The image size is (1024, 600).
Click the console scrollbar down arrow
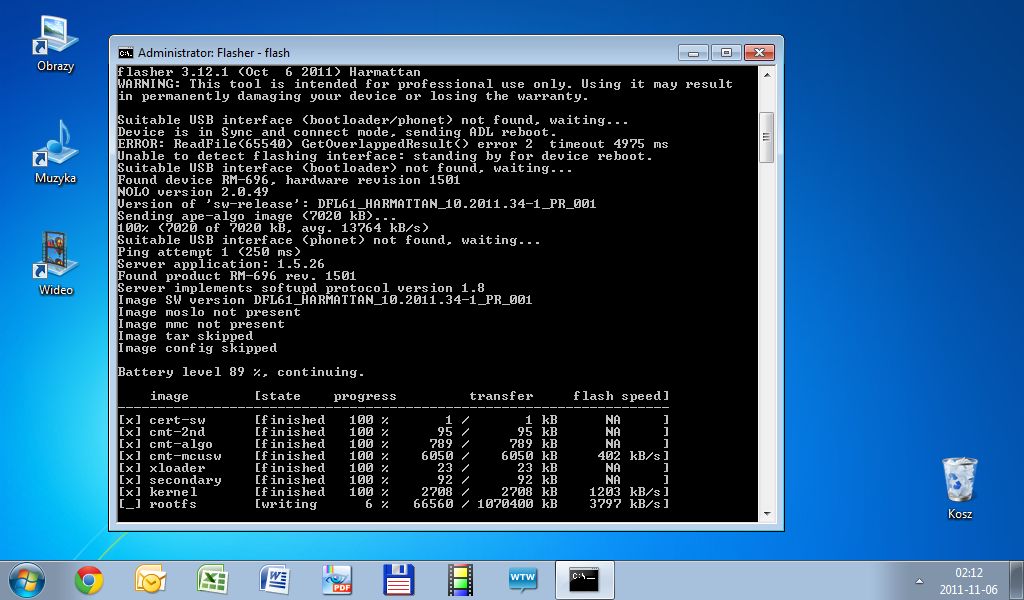[767, 514]
